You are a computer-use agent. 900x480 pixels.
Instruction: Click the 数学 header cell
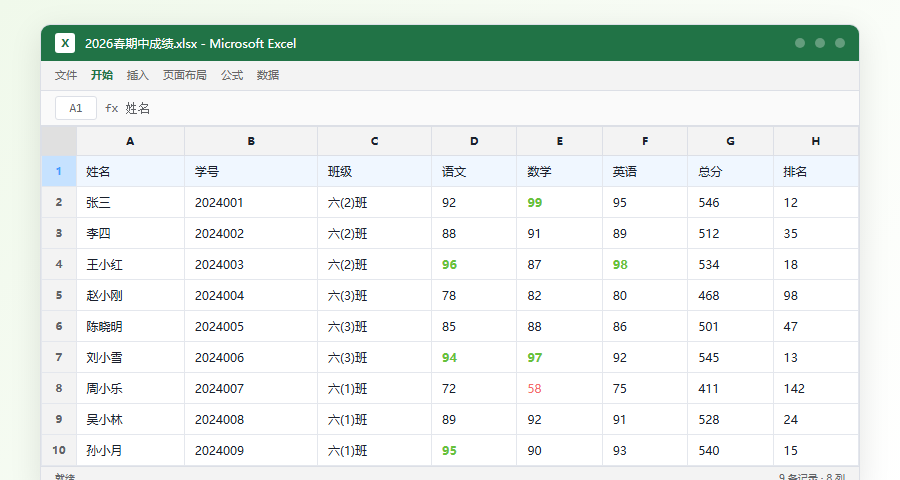click(560, 171)
